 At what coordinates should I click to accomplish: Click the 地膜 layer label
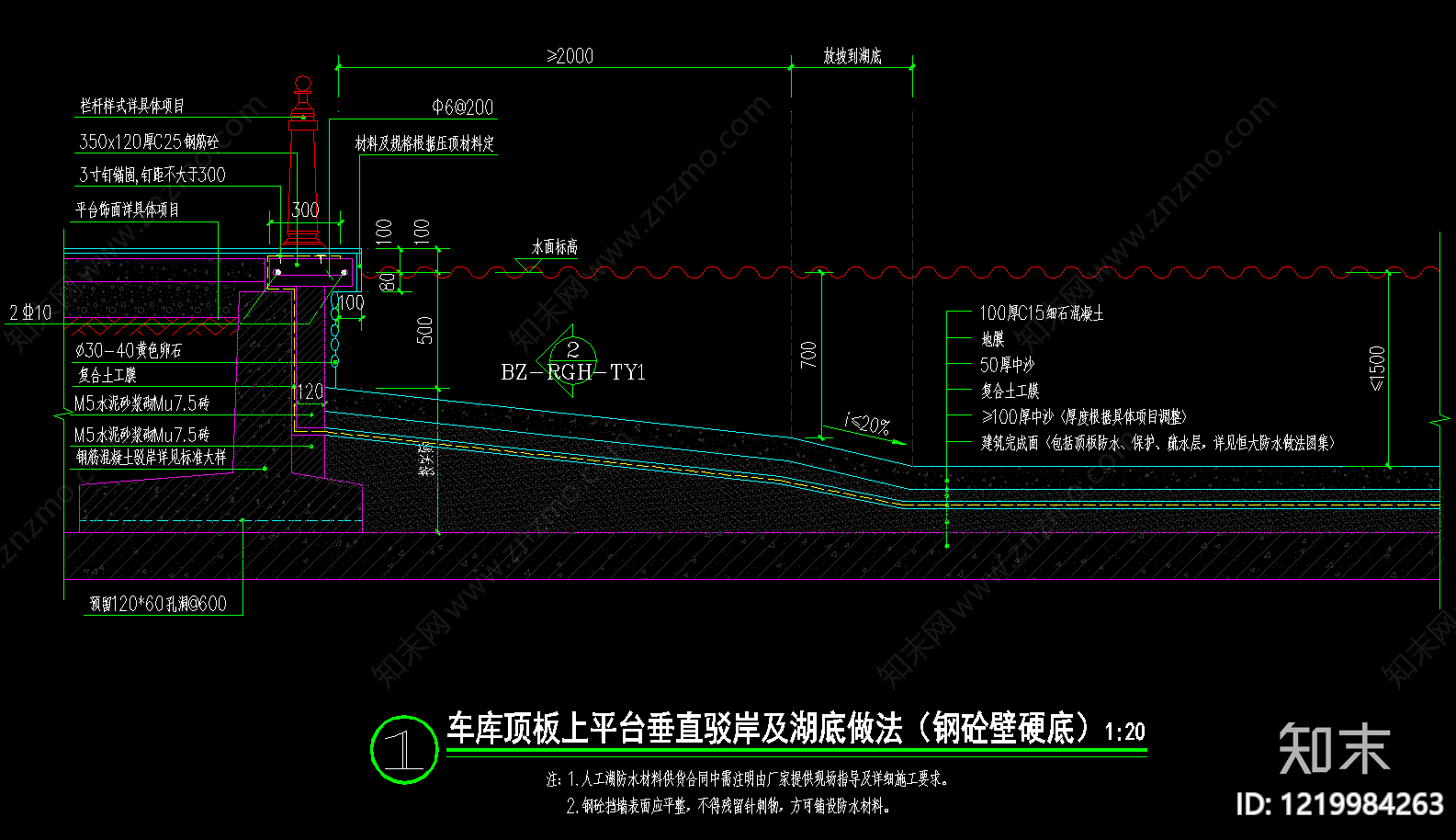(x=992, y=339)
